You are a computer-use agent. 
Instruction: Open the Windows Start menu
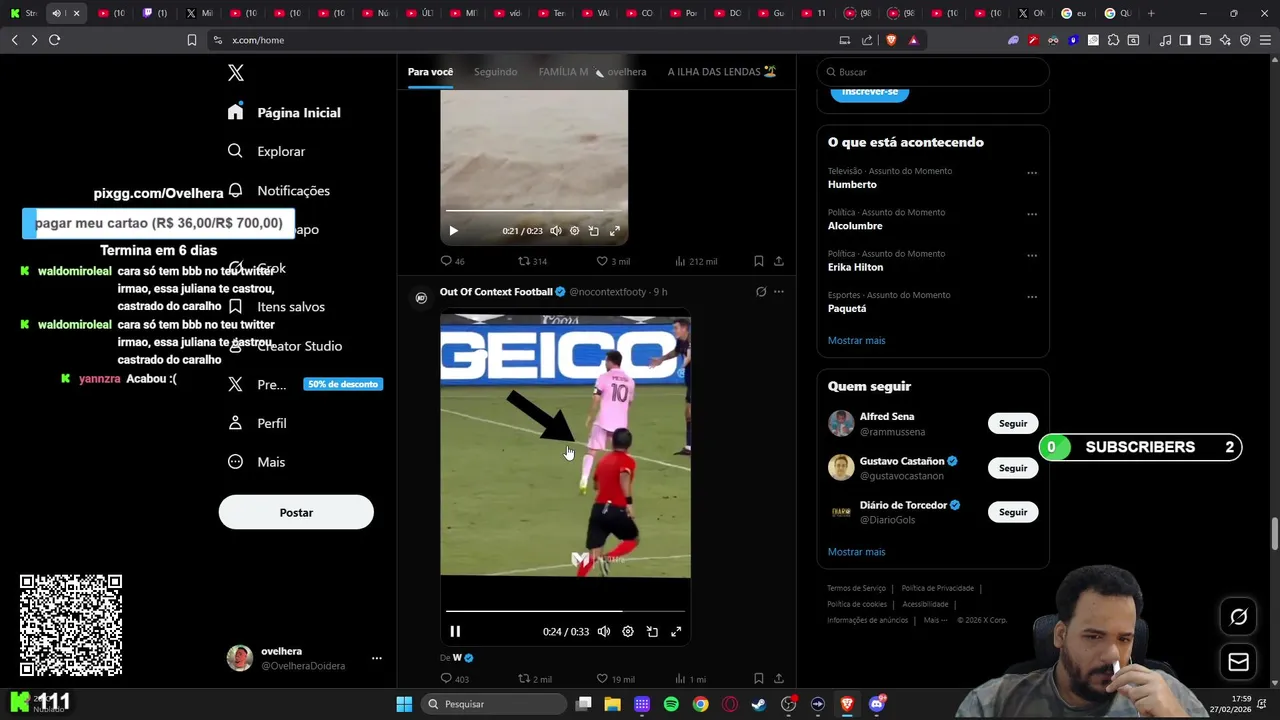(404, 704)
